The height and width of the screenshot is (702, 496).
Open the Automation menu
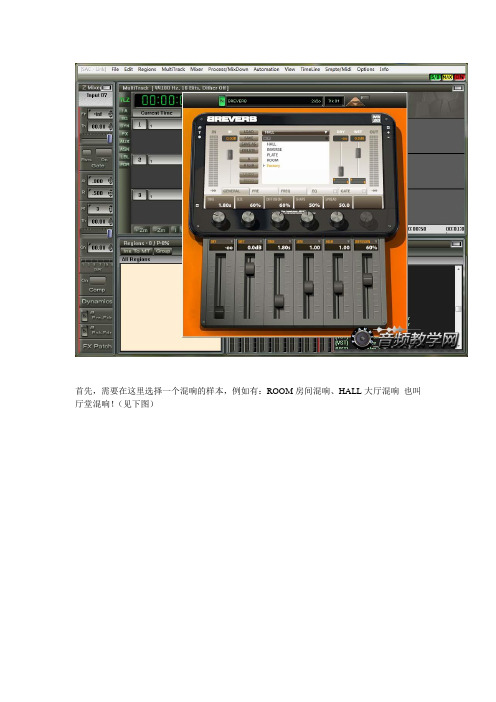[266, 69]
